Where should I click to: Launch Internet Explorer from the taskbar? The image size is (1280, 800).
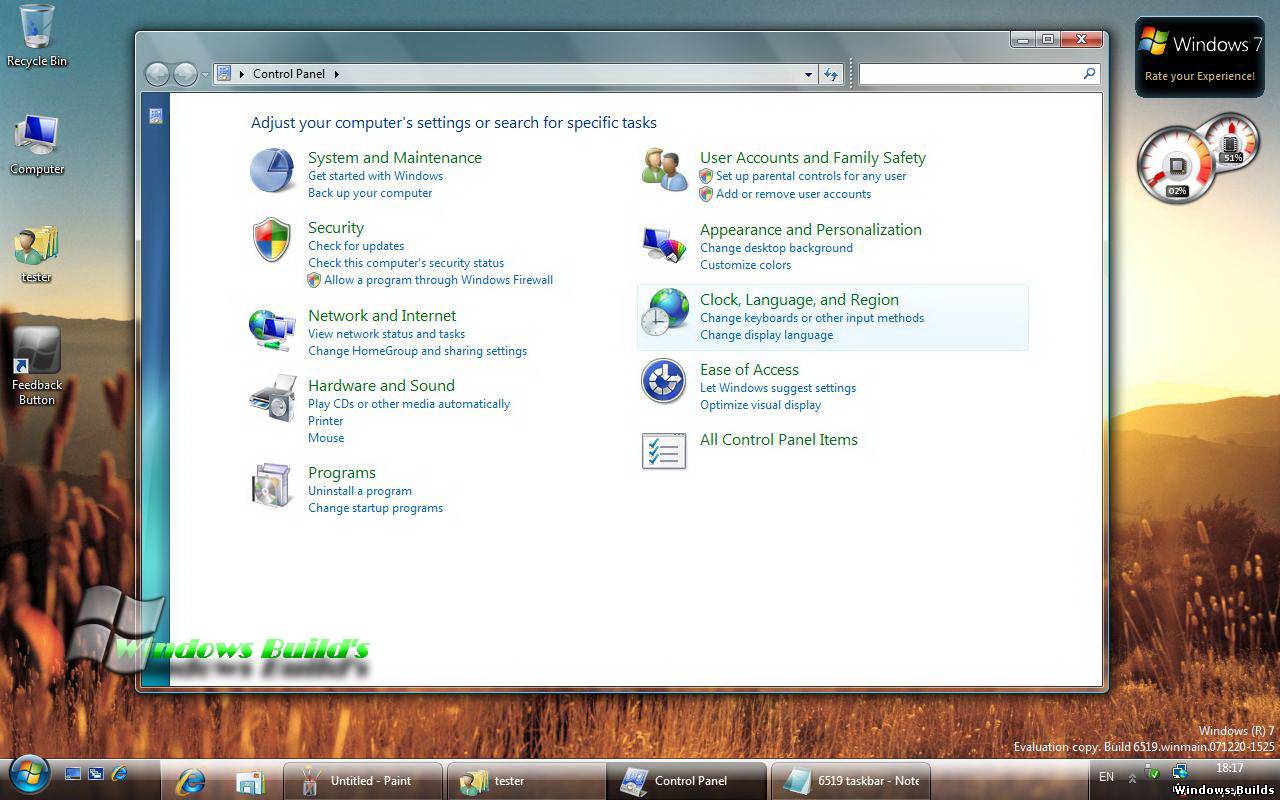click(190, 781)
